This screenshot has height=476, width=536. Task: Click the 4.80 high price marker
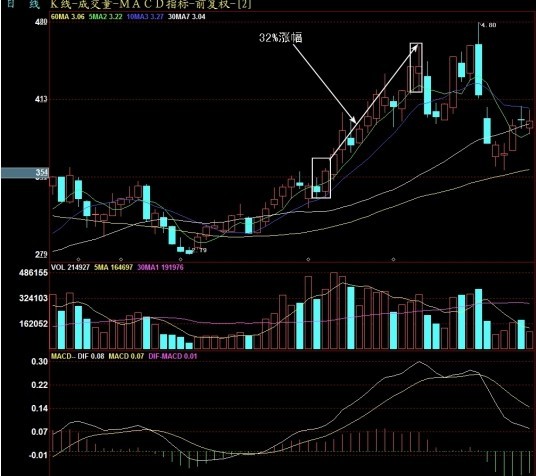pos(488,25)
